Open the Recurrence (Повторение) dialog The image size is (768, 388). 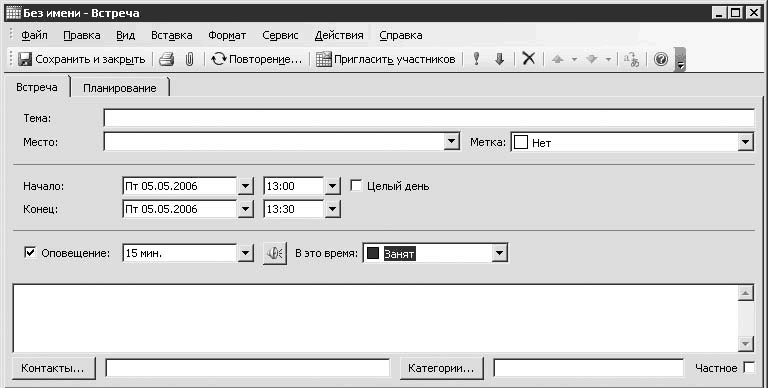point(256,59)
